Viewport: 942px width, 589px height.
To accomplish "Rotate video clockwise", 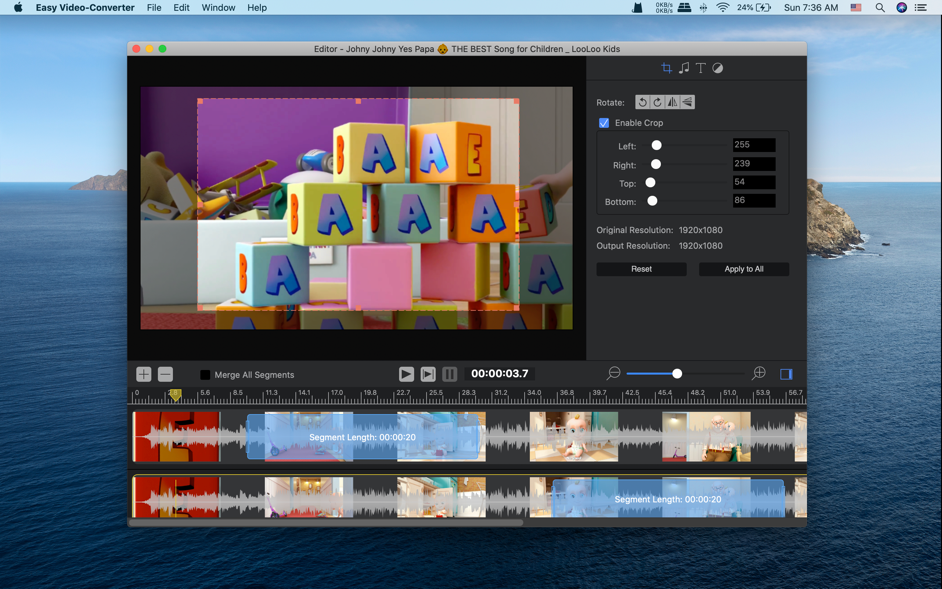I will coord(657,102).
